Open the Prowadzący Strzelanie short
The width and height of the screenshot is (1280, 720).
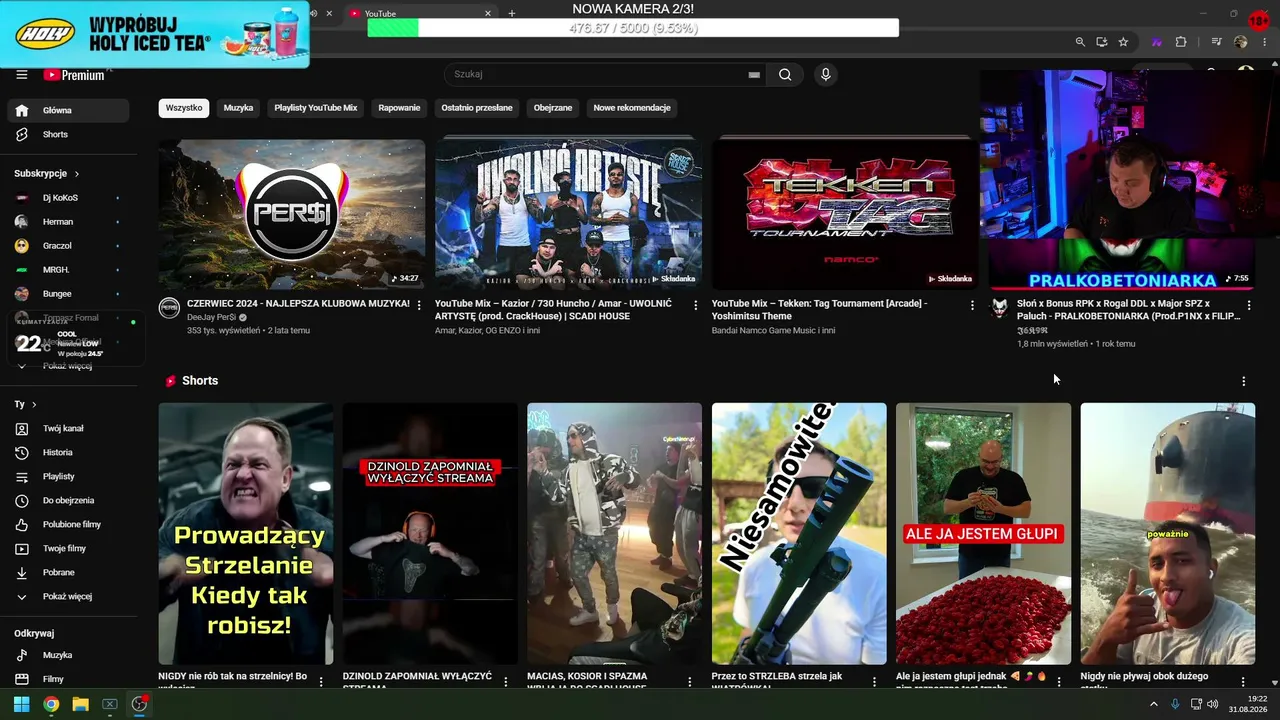pyautogui.click(x=246, y=534)
